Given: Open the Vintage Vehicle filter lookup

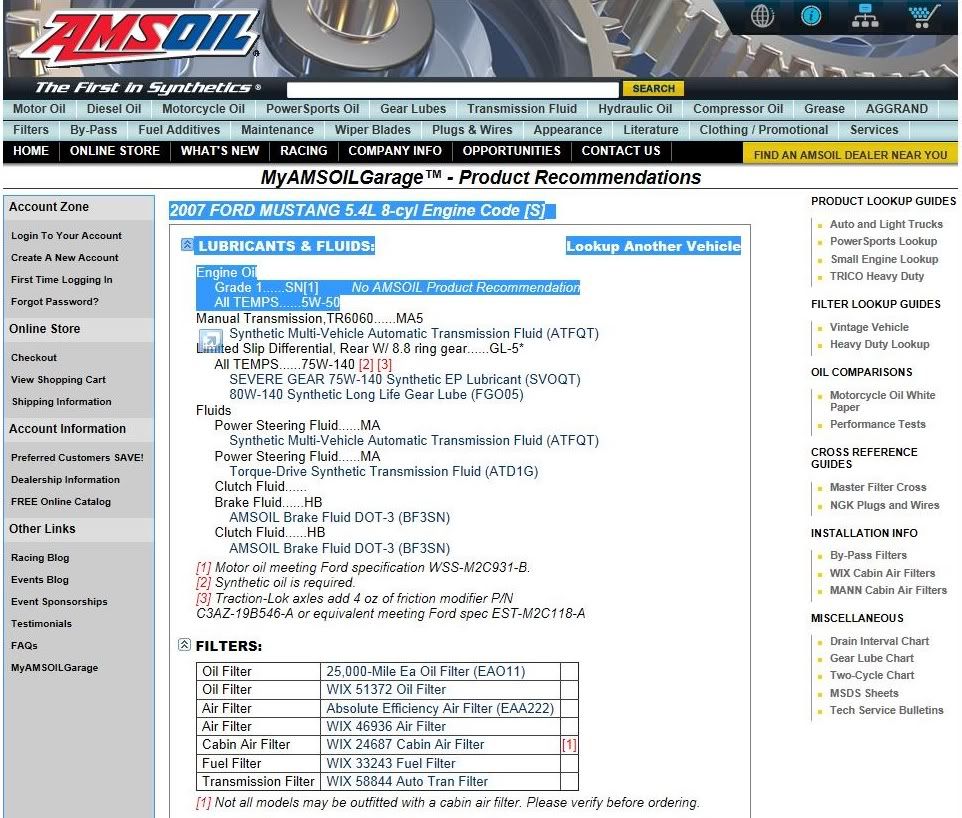Looking at the screenshot, I should (x=869, y=328).
